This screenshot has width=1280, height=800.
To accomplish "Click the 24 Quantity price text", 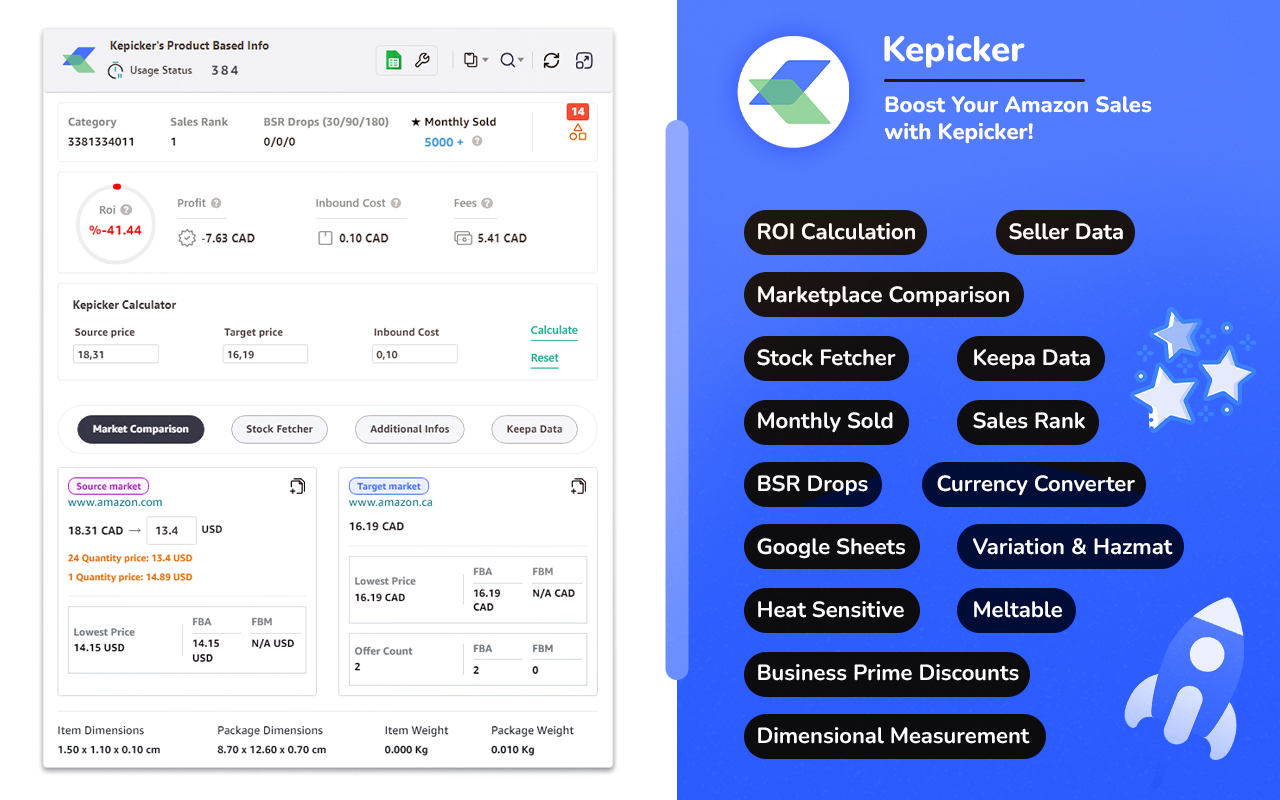I will (130, 558).
